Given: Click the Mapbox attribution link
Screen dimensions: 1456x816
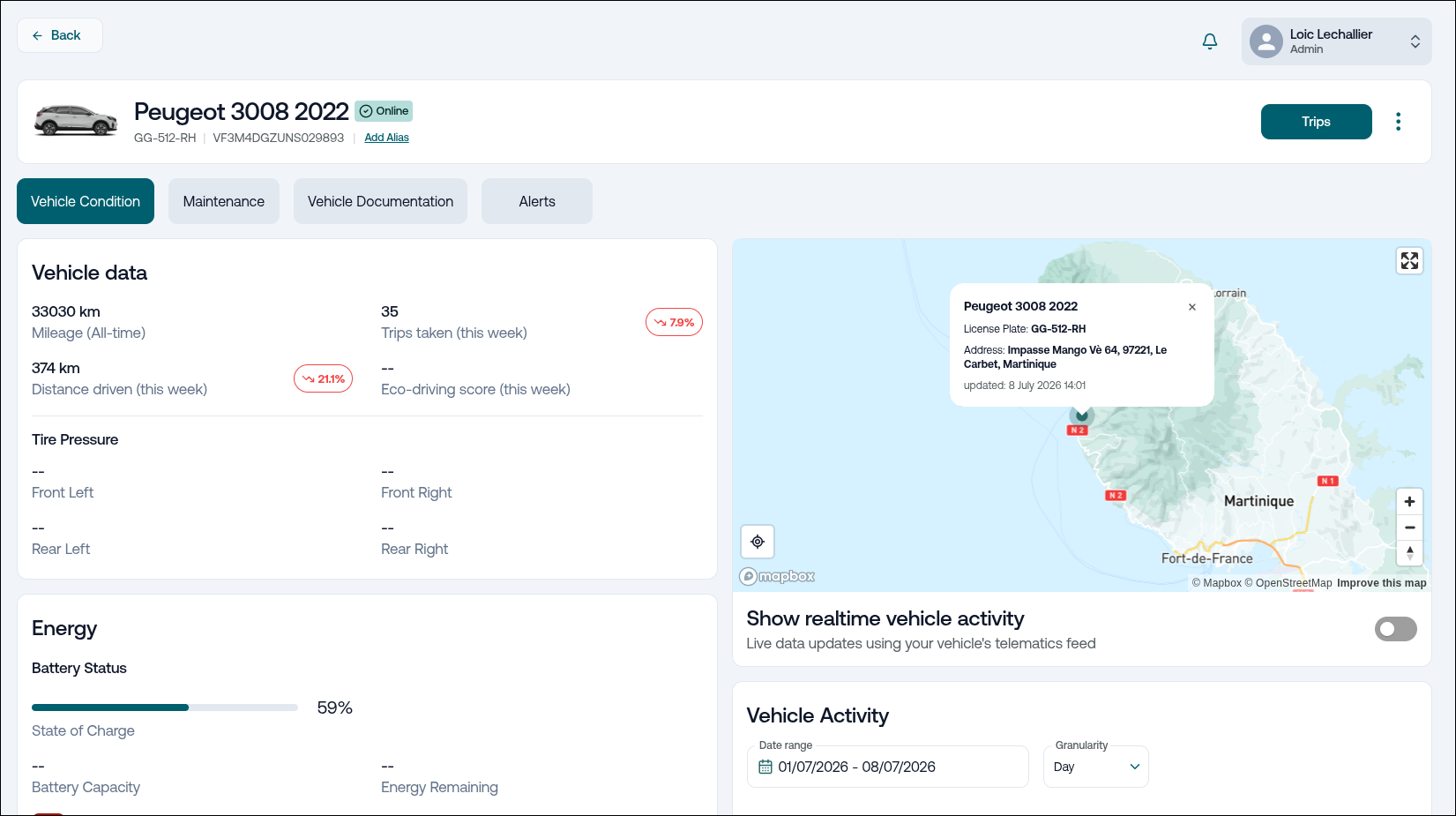Looking at the screenshot, I should click(x=1216, y=583).
